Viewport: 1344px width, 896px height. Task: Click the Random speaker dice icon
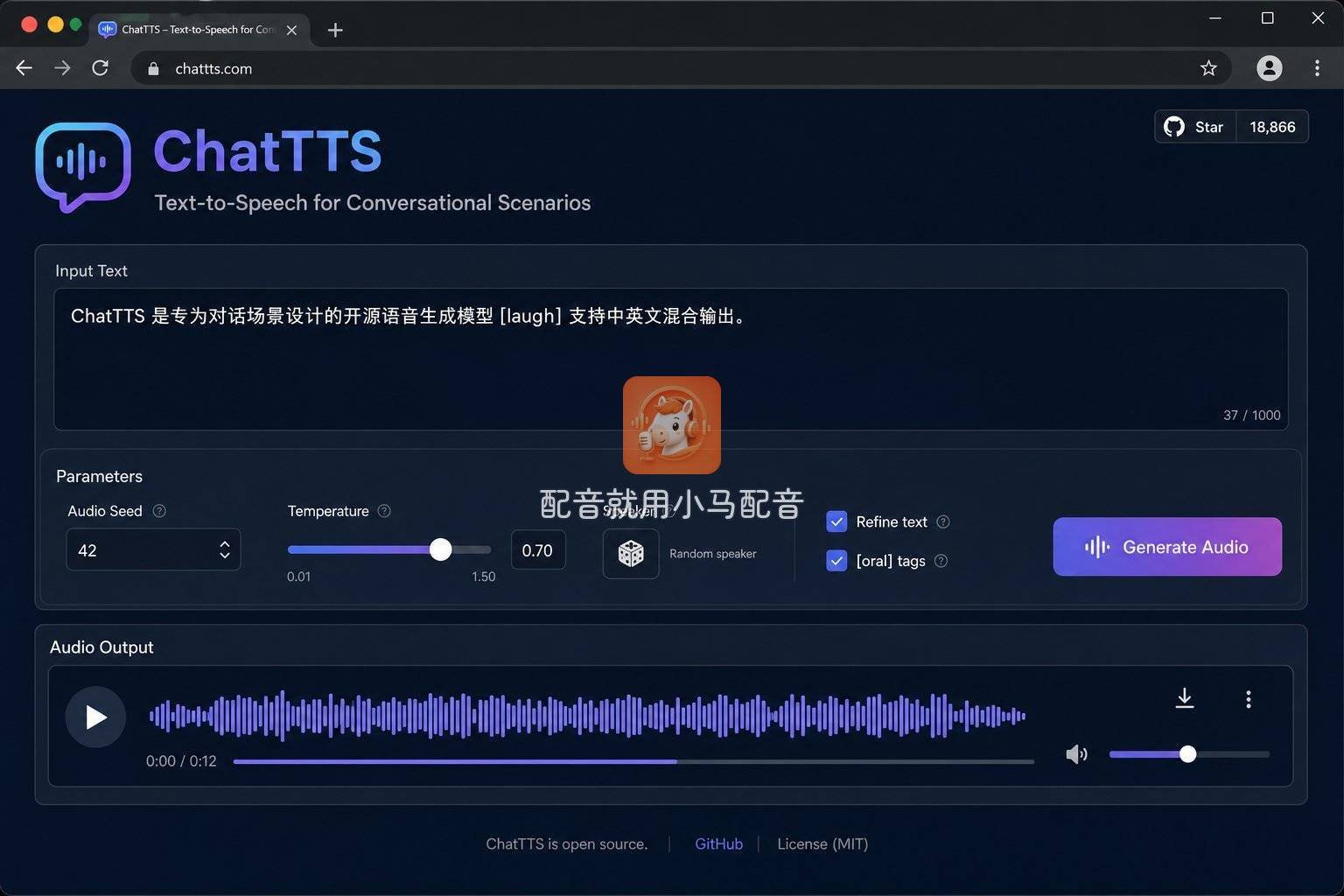click(631, 553)
